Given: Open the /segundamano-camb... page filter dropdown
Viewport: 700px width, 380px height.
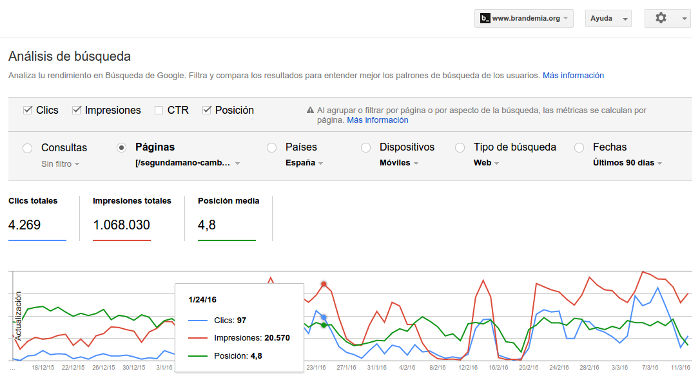Looking at the screenshot, I should pos(188,163).
